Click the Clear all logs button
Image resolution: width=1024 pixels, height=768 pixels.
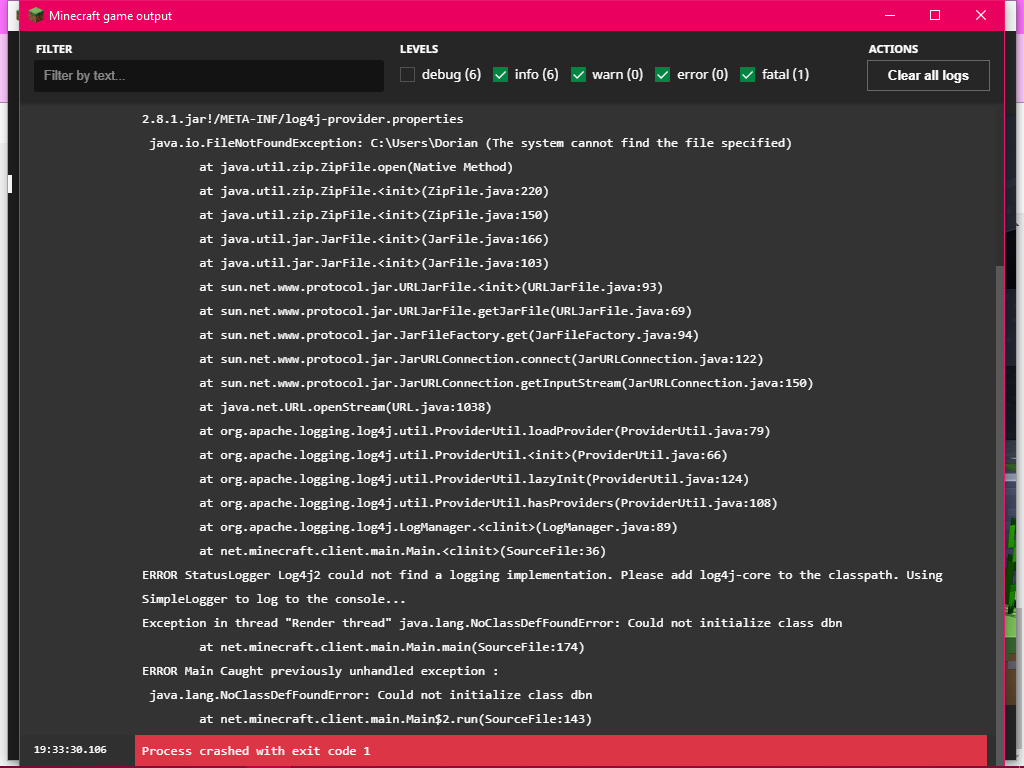(x=928, y=75)
